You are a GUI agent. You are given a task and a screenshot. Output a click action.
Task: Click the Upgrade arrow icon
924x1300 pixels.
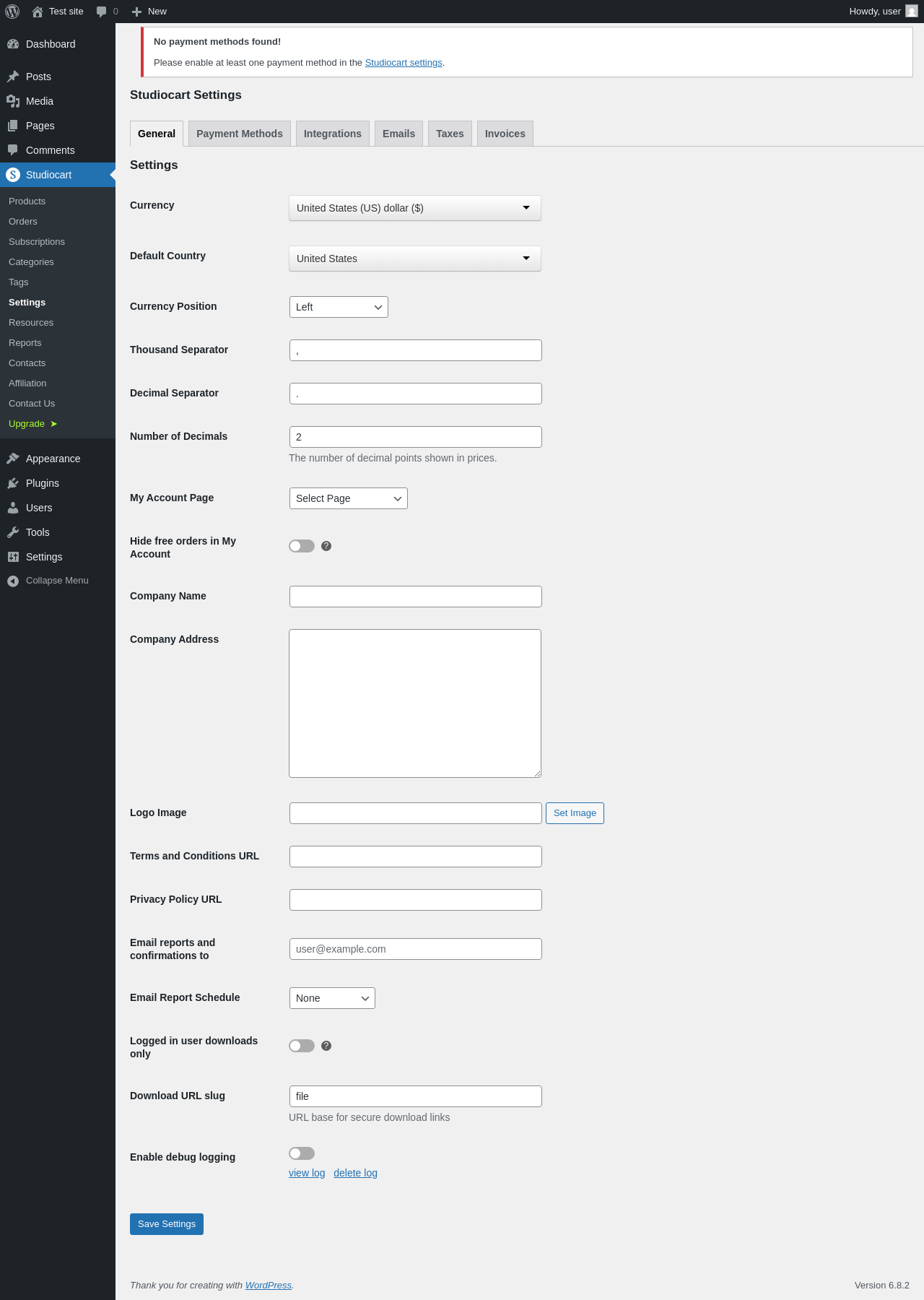coord(53,424)
